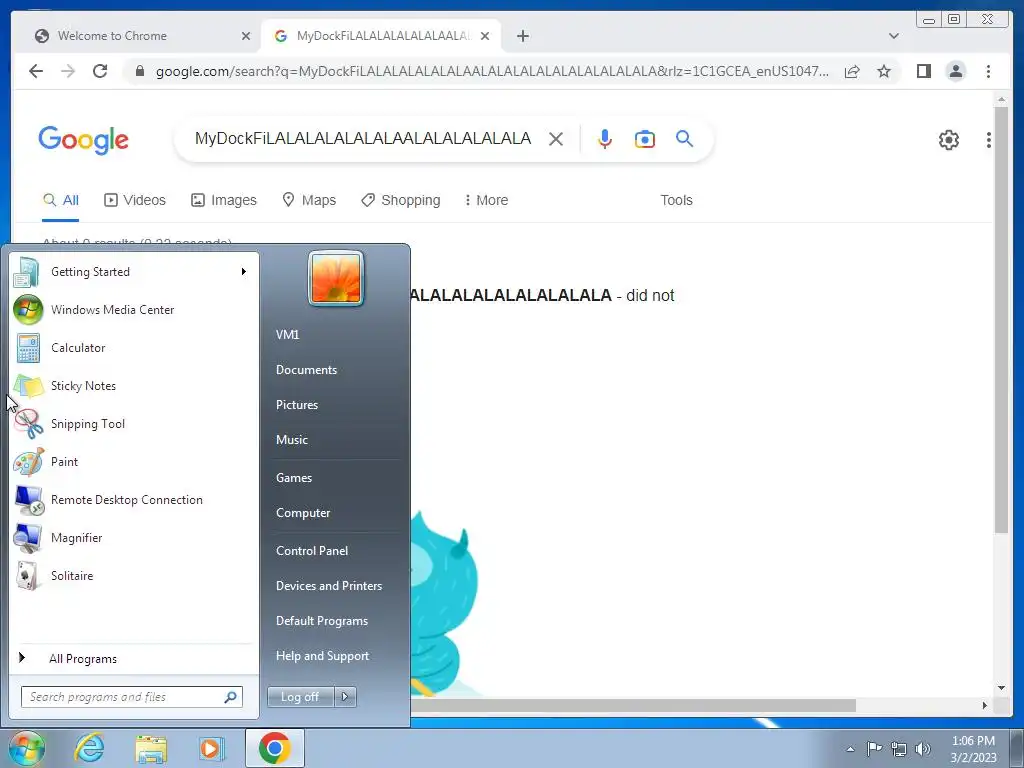The image size is (1024, 768).
Task: Click the Action Center flag tray icon
Action: pyautogui.click(x=874, y=748)
